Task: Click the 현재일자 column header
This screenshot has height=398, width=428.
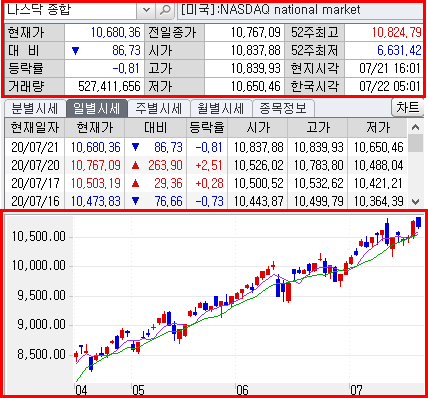Action: point(35,128)
